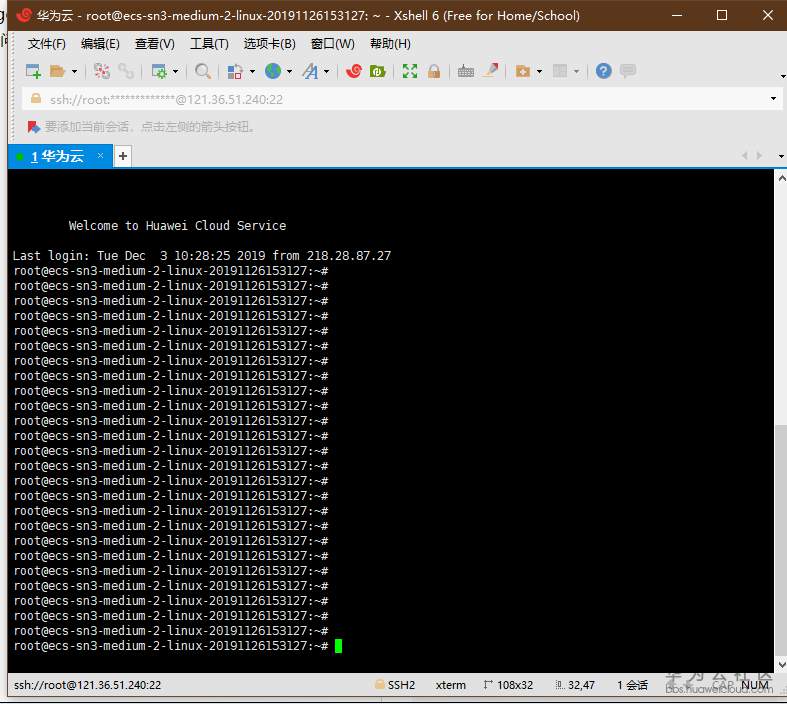
Task: Open the 帮助(H) menu
Action: pyautogui.click(x=390, y=44)
